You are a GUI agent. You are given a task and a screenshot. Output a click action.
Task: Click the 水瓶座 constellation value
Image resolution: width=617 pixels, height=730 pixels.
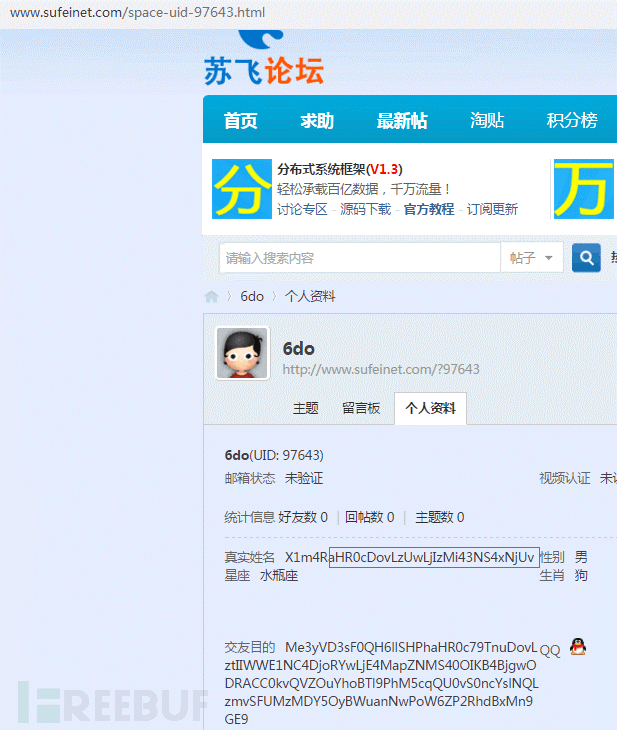(278, 576)
